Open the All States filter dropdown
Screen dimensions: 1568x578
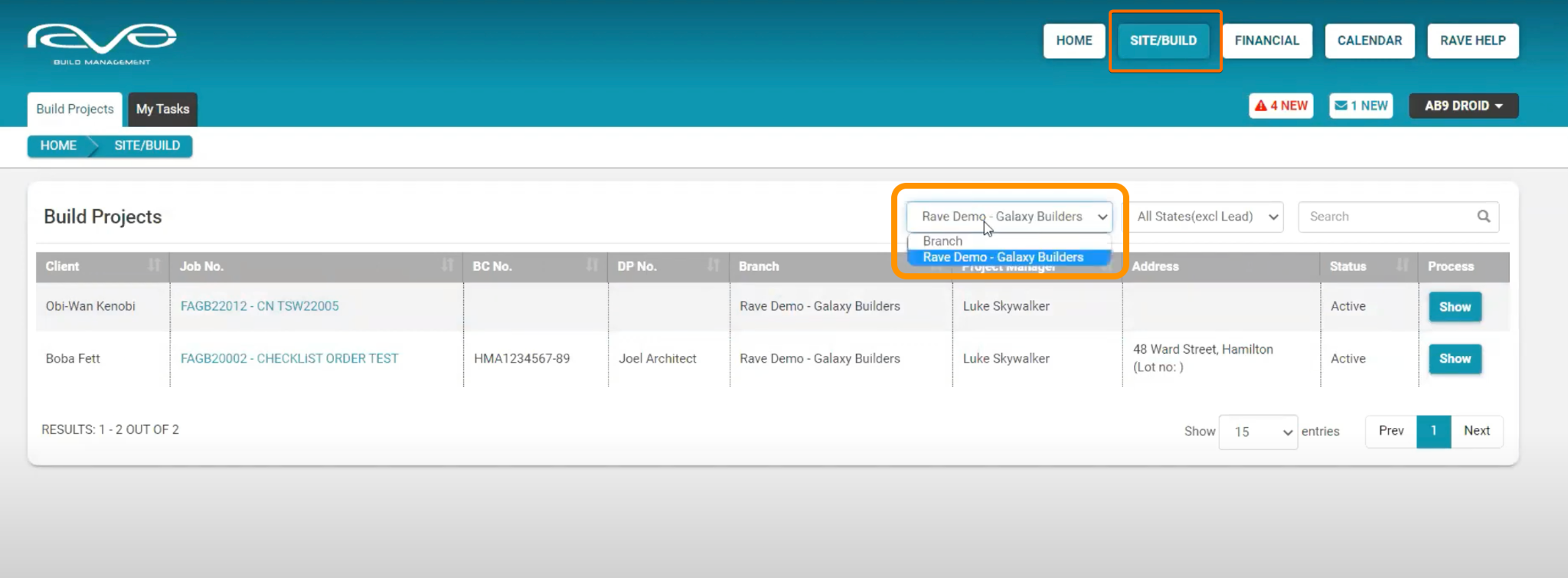1207,217
